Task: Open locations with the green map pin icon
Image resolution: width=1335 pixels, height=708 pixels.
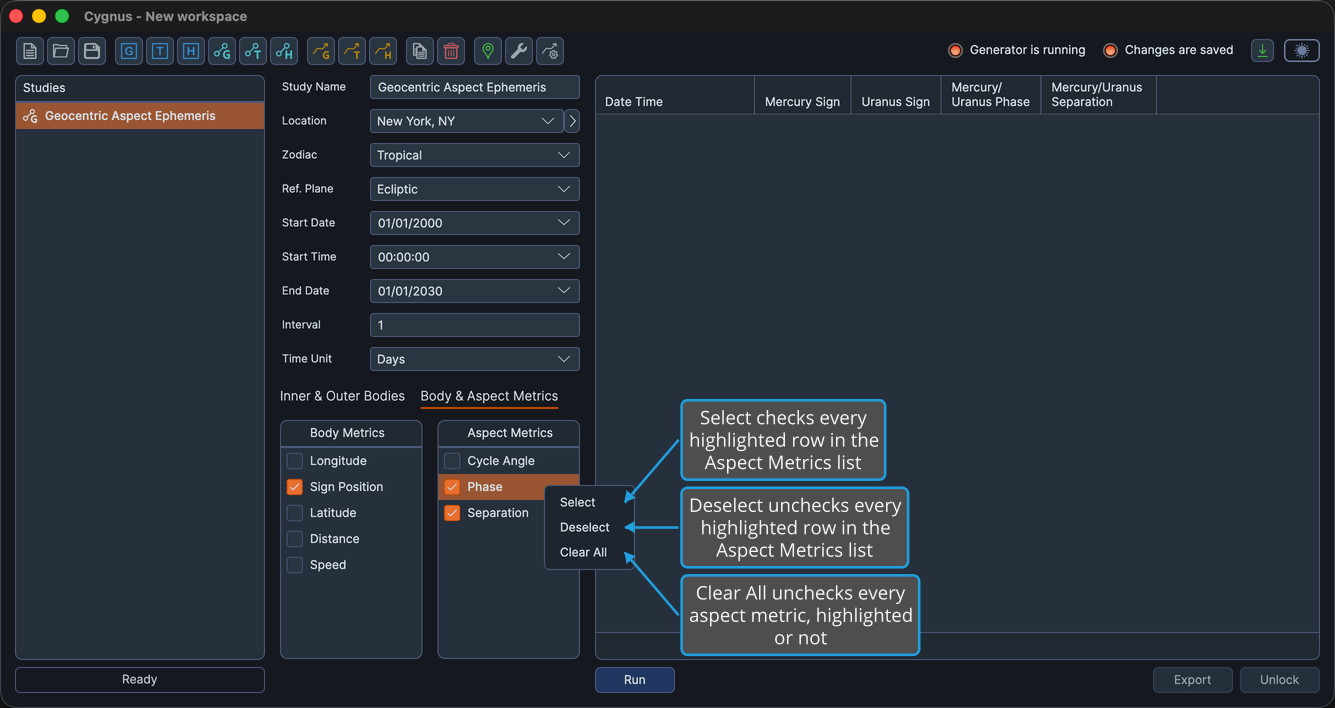Action: pyautogui.click(x=488, y=51)
